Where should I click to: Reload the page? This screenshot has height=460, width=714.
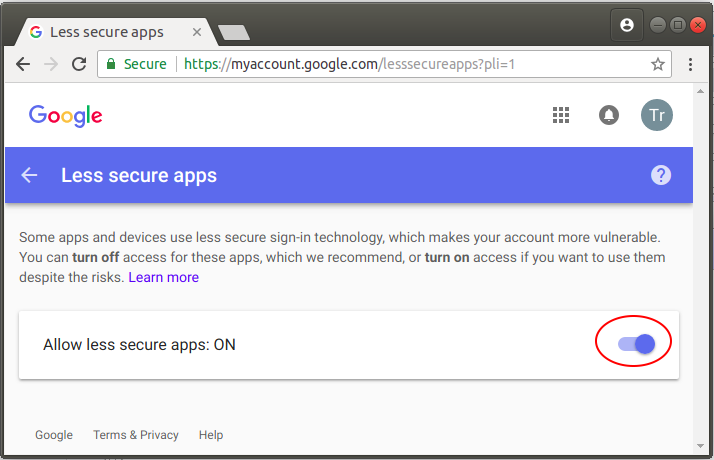pyautogui.click(x=79, y=64)
